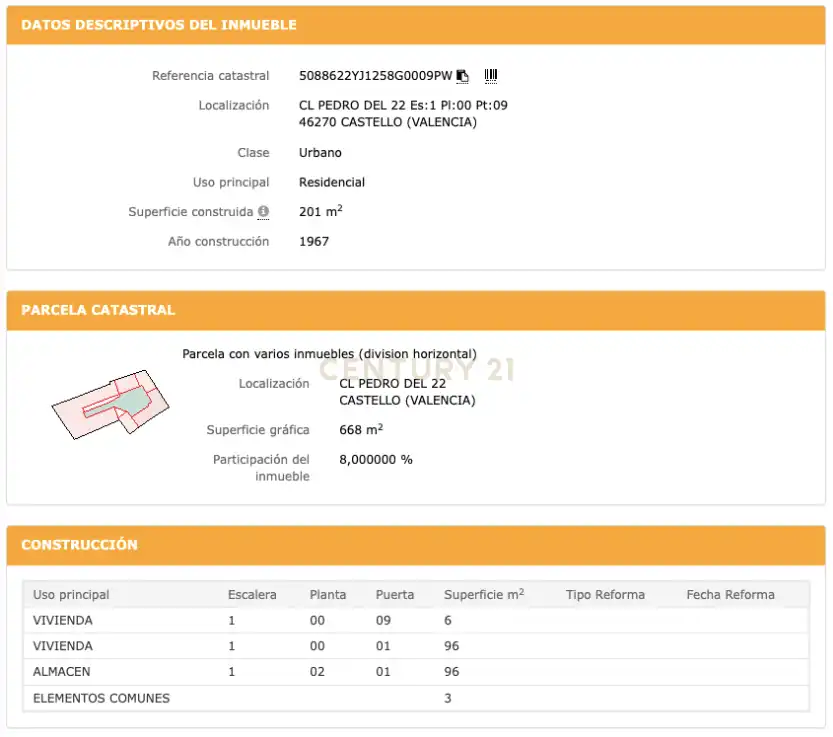
Task: Select the Clase value Urbano
Action: pyautogui.click(x=320, y=153)
